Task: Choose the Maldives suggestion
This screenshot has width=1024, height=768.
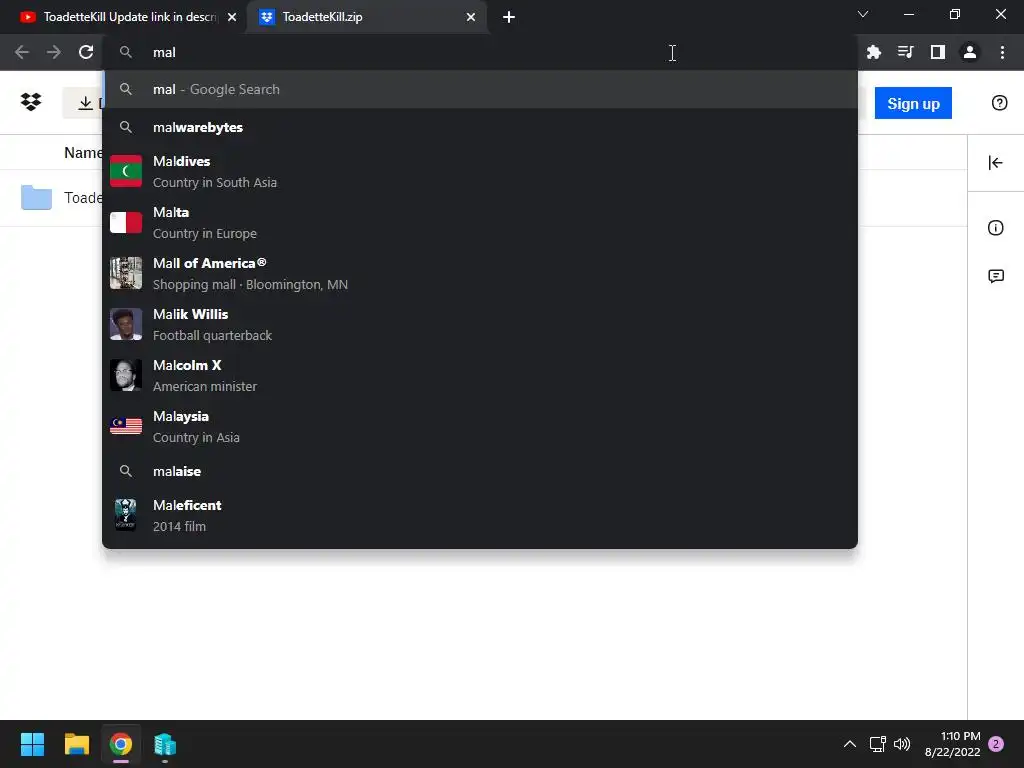Action: (x=480, y=171)
